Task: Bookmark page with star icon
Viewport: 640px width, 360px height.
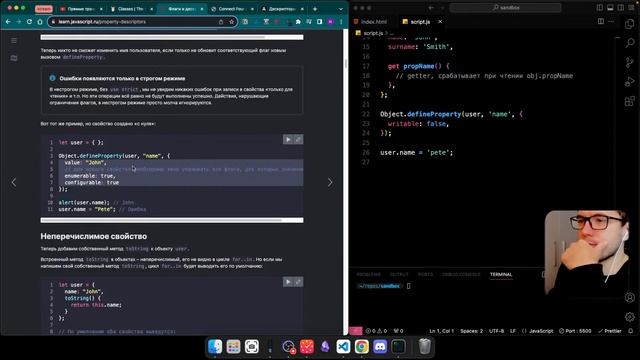Action: coord(231,22)
